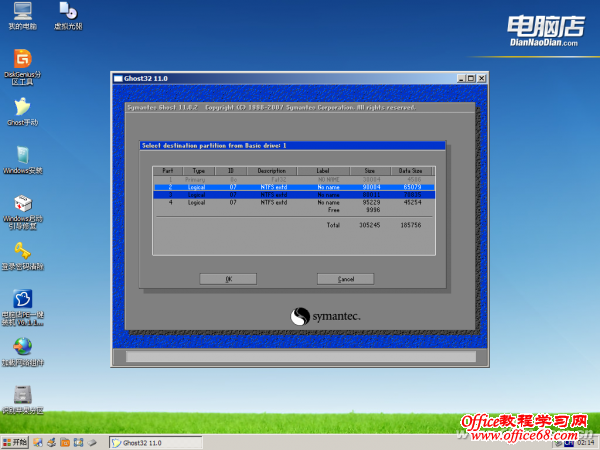Click the Ghost32 window title bar icon

pyautogui.click(x=118, y=78)
